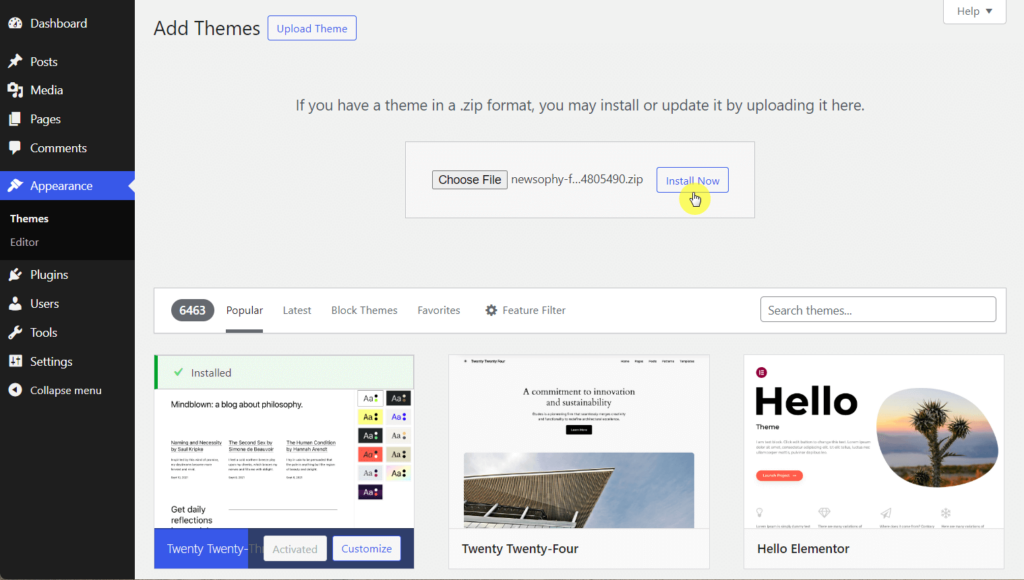Open the Dashboard menu item

[67, 24]
